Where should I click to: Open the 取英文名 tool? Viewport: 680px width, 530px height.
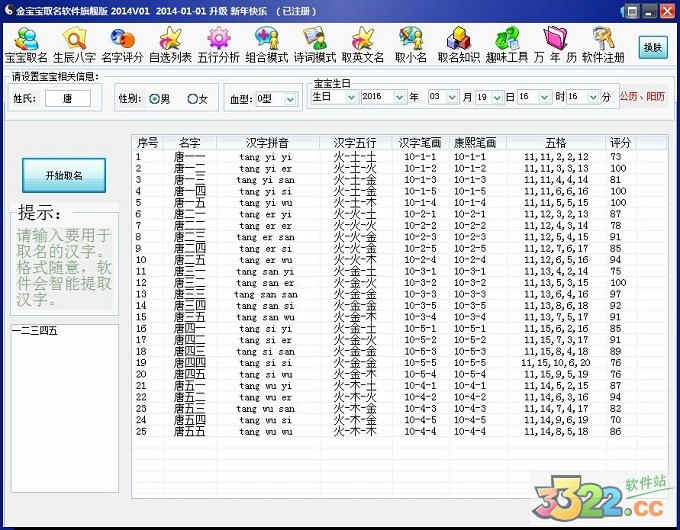coord(363,45)
